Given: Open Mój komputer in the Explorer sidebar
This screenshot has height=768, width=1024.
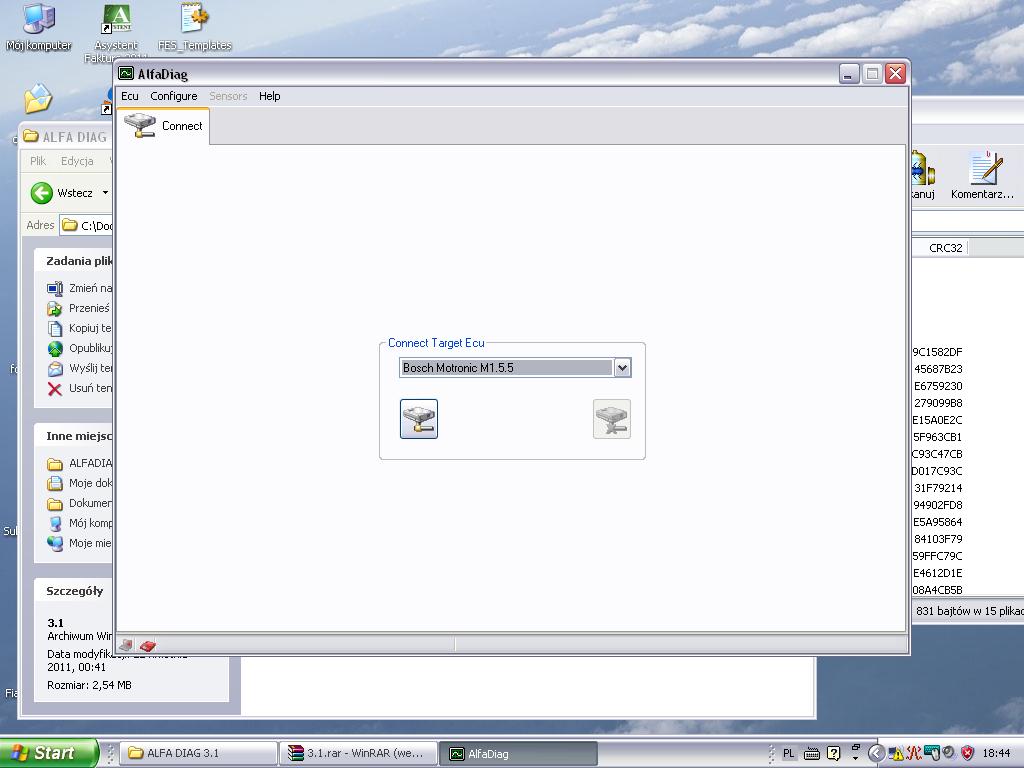Looking at the screenshot, I should coord(80,523).
